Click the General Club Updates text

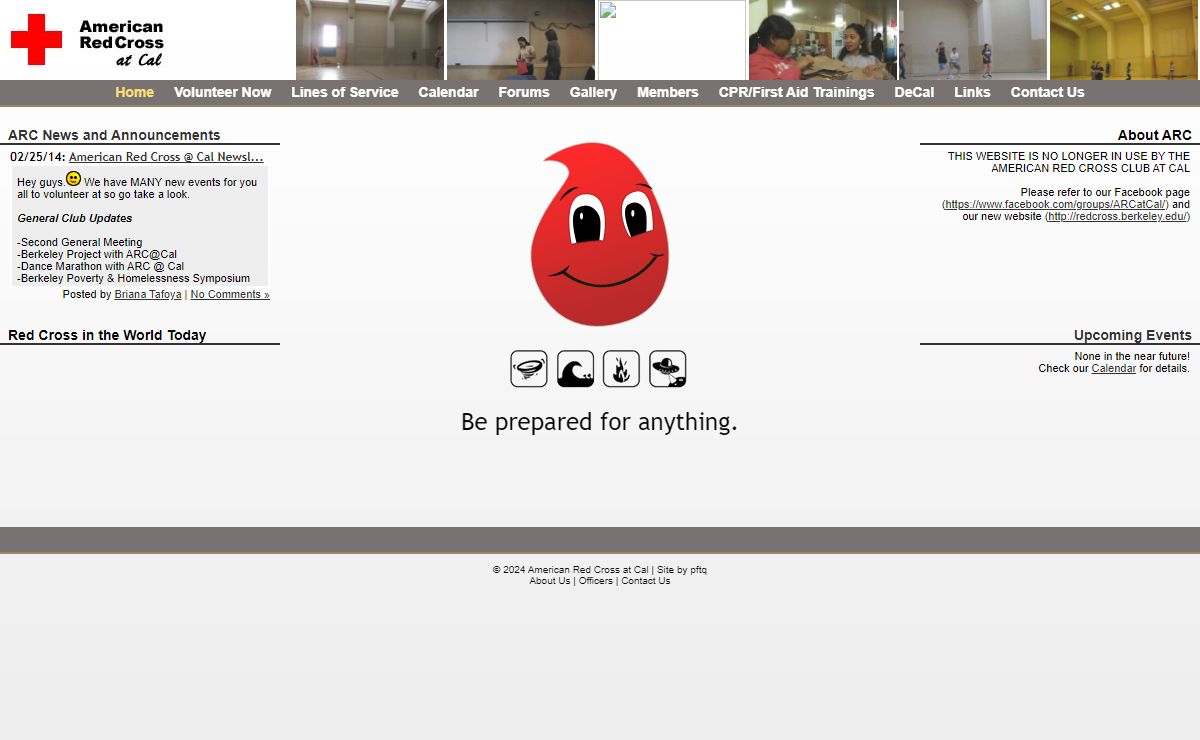(75, 218)
